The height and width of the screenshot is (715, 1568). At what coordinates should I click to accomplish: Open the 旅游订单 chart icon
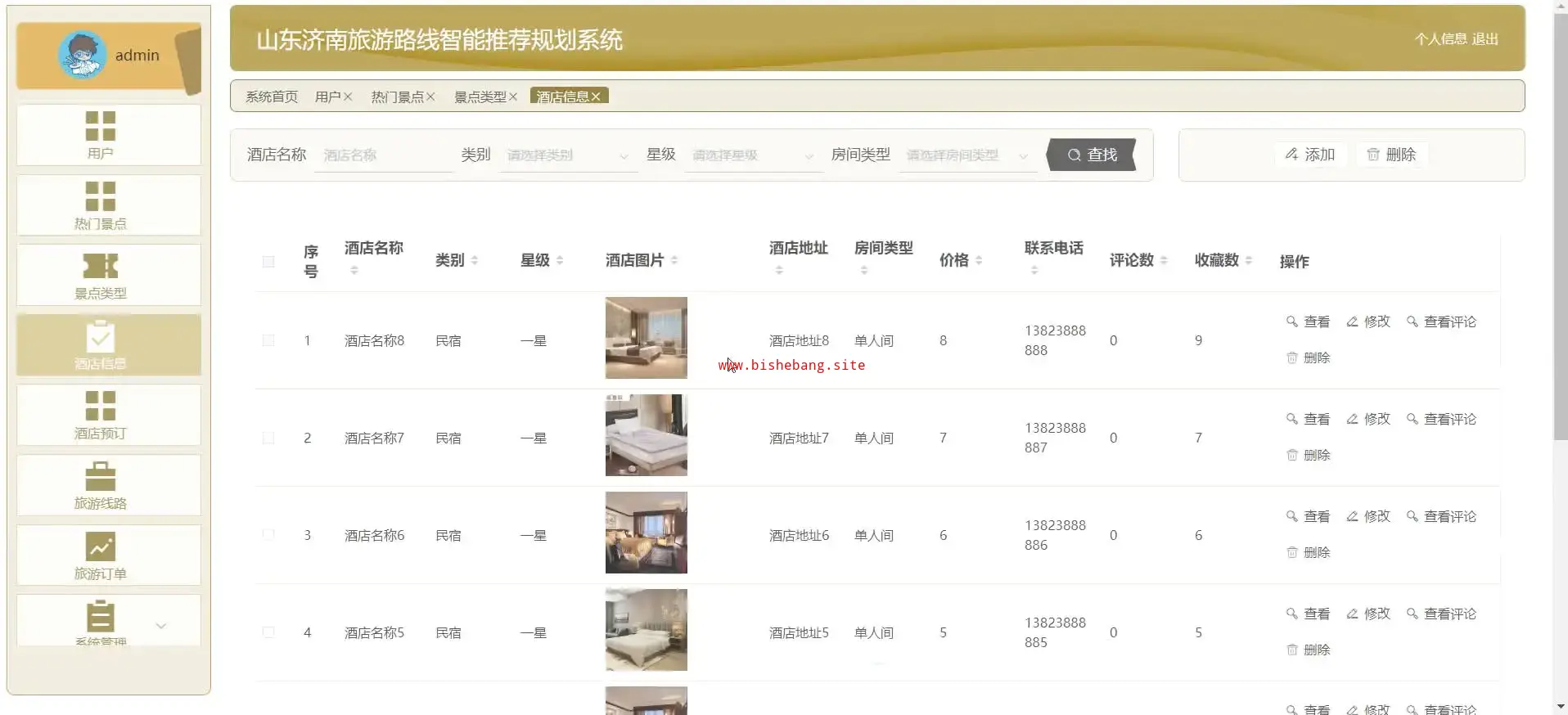tap(101, 546)
